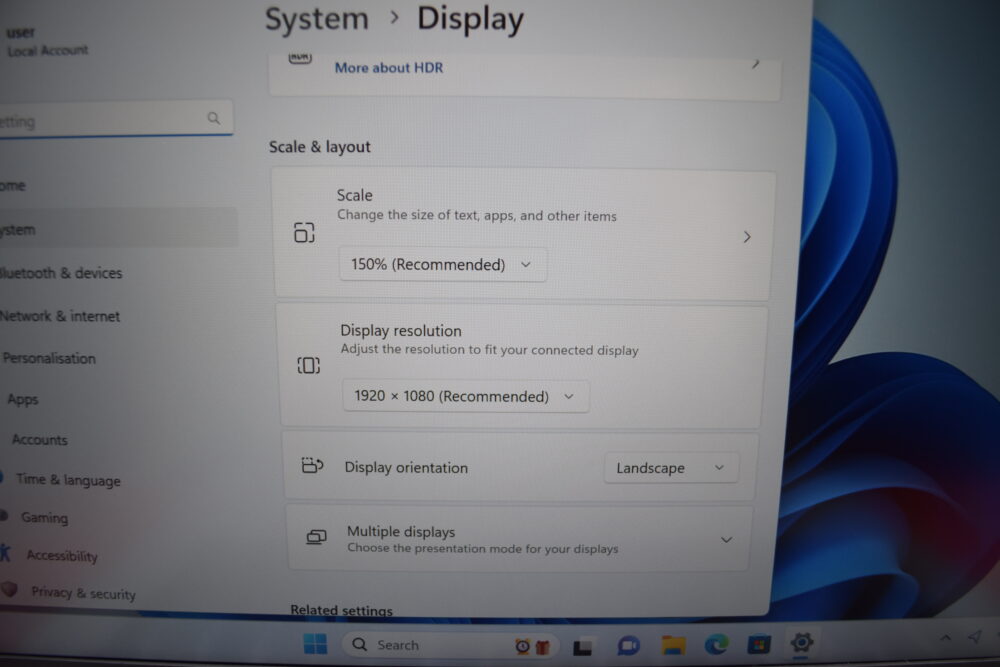Launch Microsoft Edge from the taskbar
The height and width of the screenshot is (667, 1000).
tap(716, 645)
